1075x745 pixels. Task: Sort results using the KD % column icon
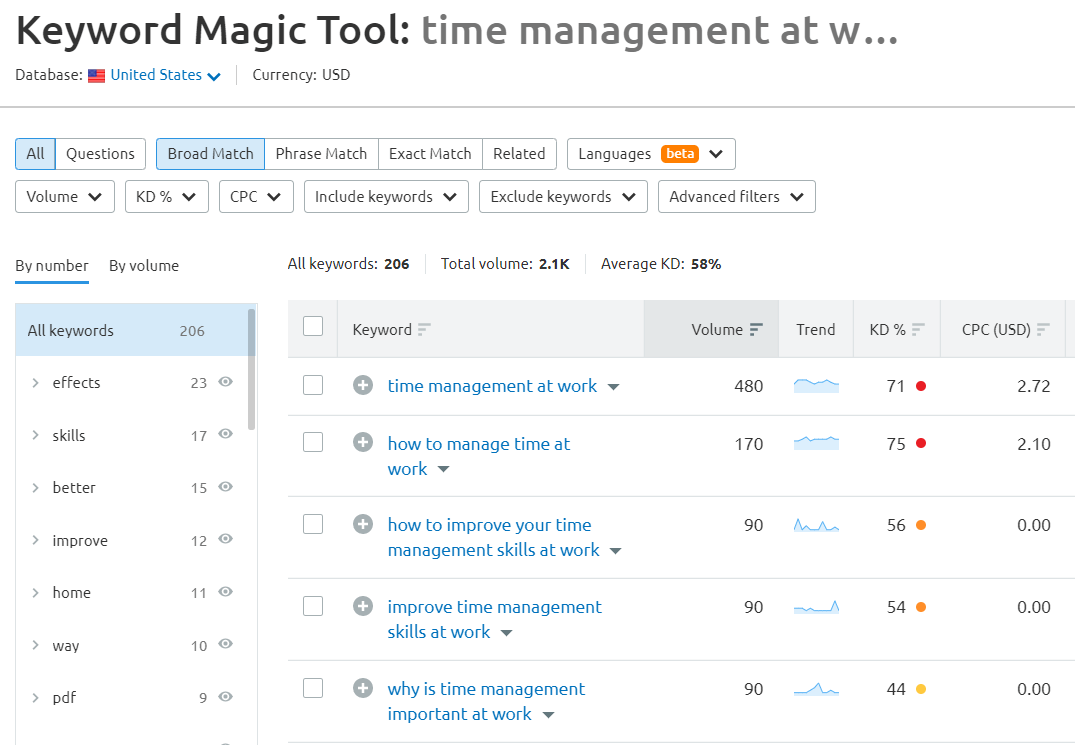(918, 328)
